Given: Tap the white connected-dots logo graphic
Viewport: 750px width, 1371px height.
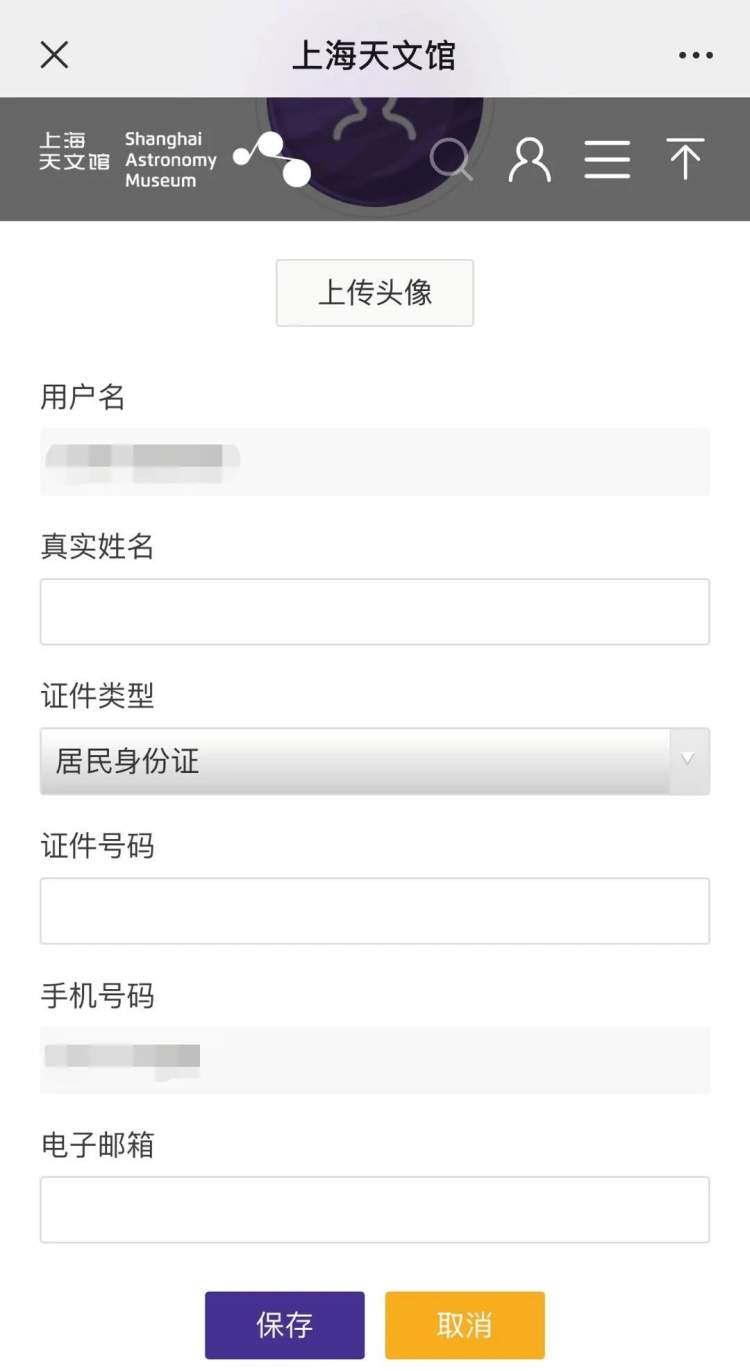Looking at the screenshot, I should 272,159.
